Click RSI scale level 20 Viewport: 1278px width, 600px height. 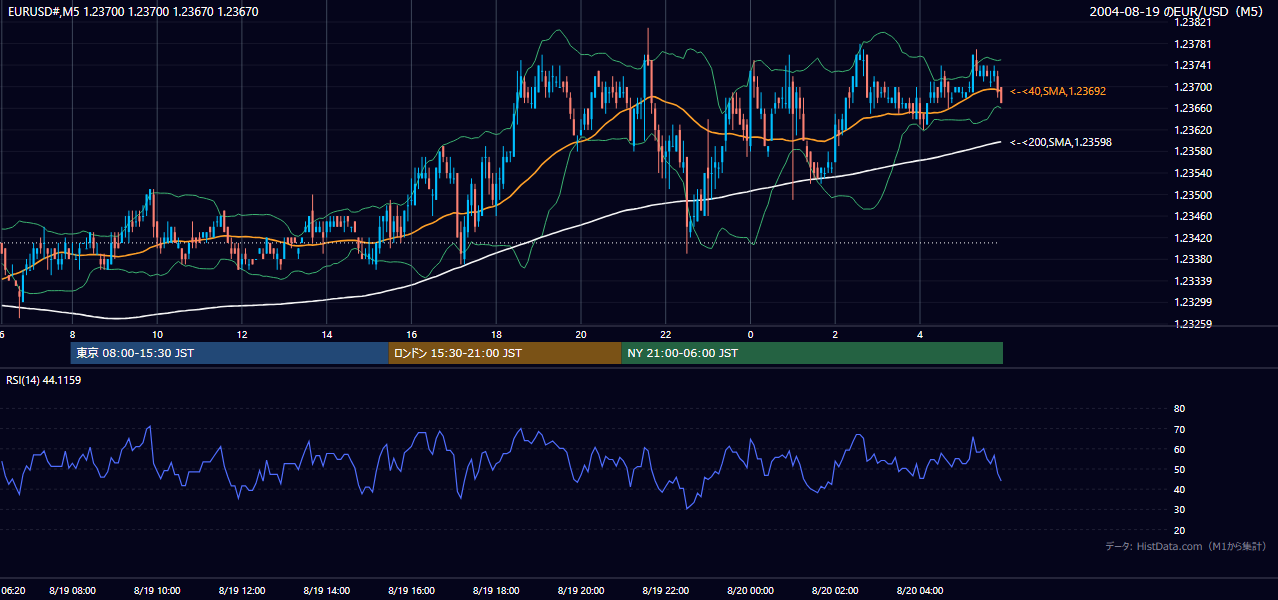coord(1179,530)
